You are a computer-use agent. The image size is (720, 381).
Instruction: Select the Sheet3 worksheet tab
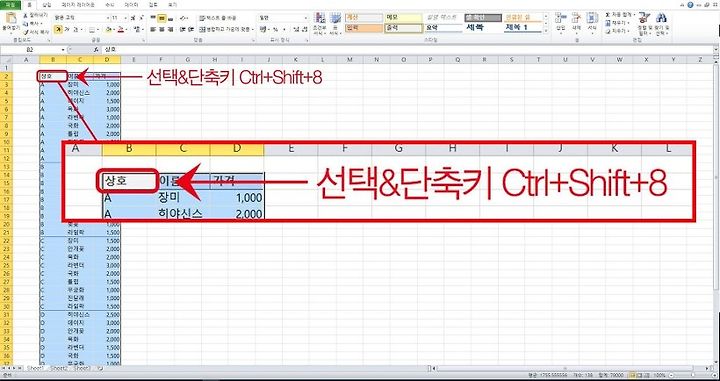(x=82, y=368)
